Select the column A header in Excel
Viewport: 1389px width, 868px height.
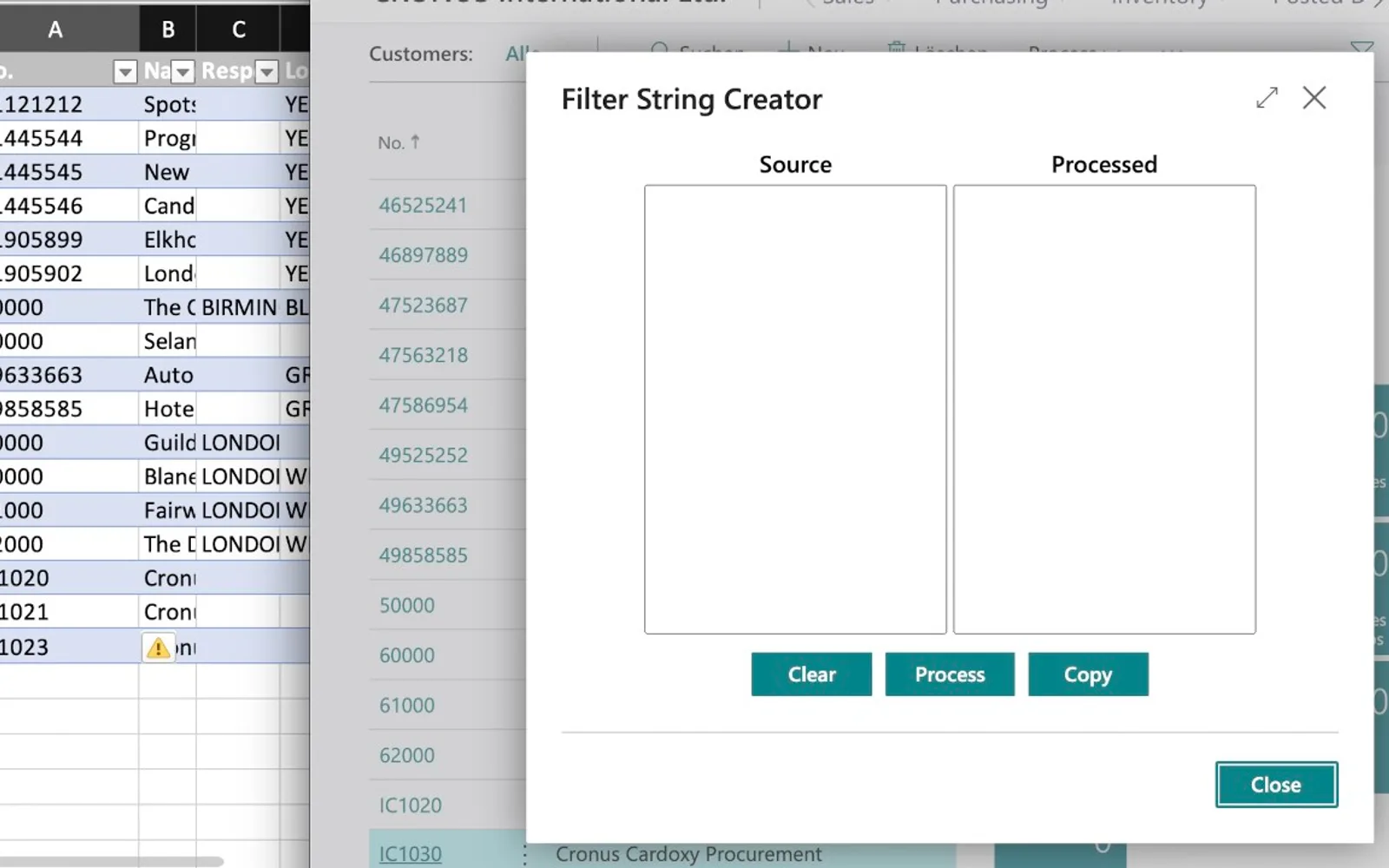tap(56, 30)
